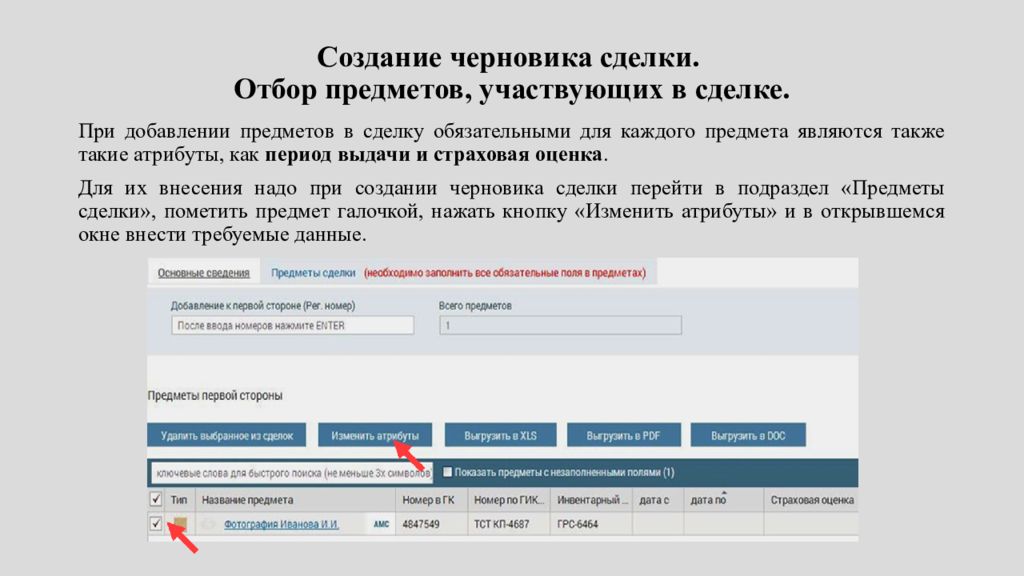The width and height of the screenshot is (1024, 576).
Task: Uncheck the Фотография Иванова И.И. row checkbox
Action: 155,523
